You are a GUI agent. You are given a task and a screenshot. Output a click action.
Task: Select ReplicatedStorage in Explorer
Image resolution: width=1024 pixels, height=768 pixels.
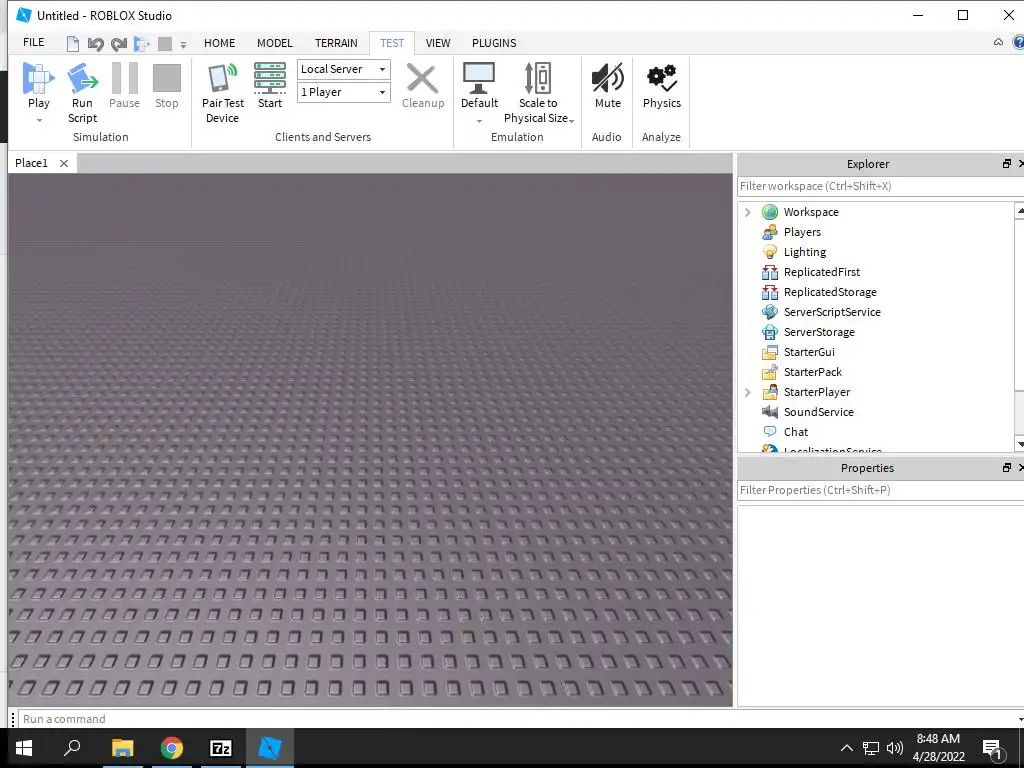[x=830, y=293]
